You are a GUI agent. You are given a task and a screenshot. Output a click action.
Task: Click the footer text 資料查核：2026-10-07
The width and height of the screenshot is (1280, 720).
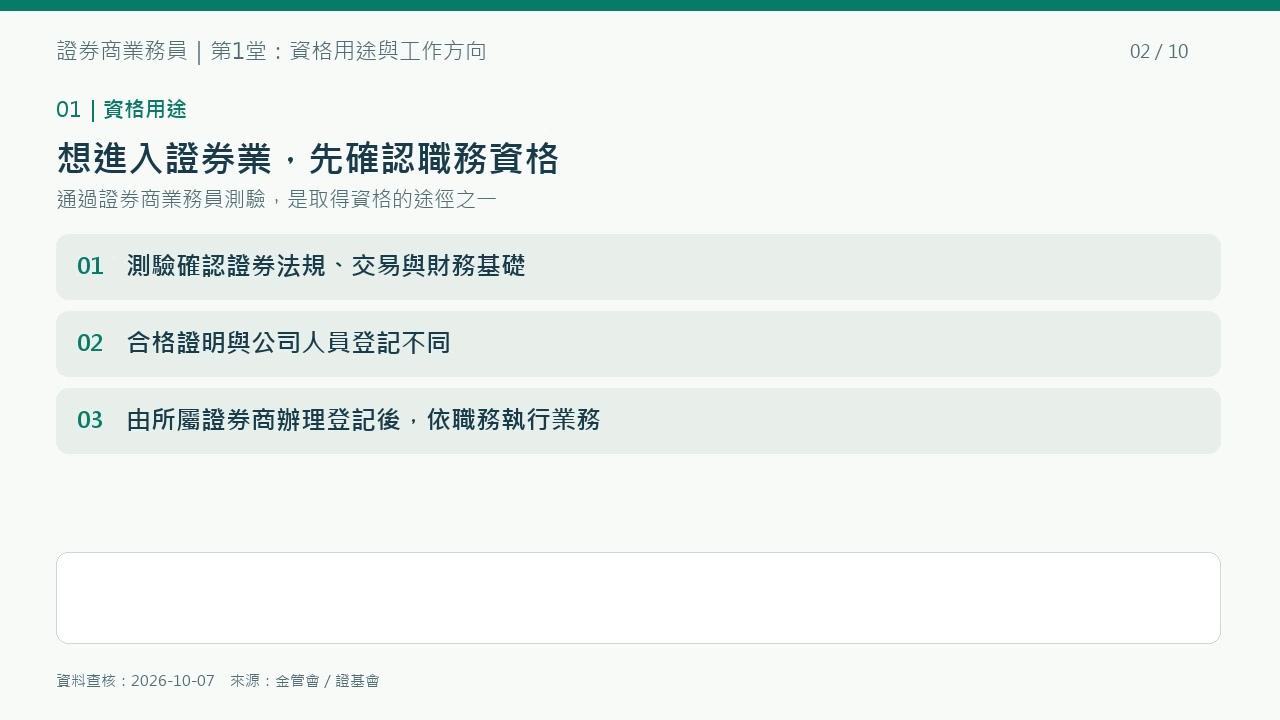click(x=136, y=681)
